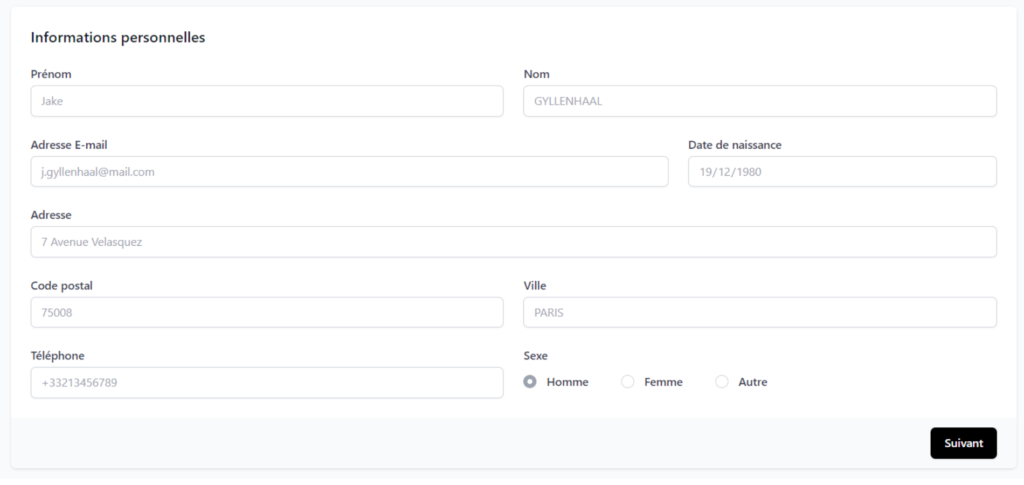
Task: Click the Prénom input field
Action: [x=267, y=101]
